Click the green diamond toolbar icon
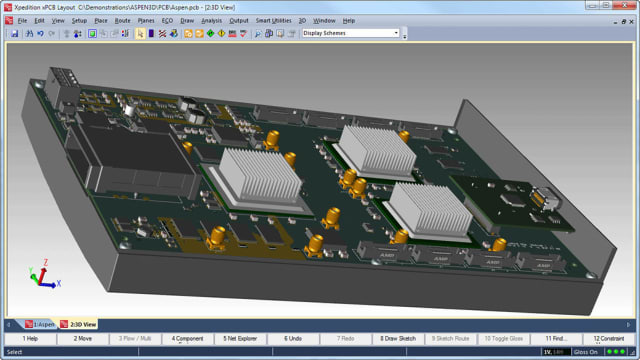This screenshot has height=360, width=640. tap(210, 33)
